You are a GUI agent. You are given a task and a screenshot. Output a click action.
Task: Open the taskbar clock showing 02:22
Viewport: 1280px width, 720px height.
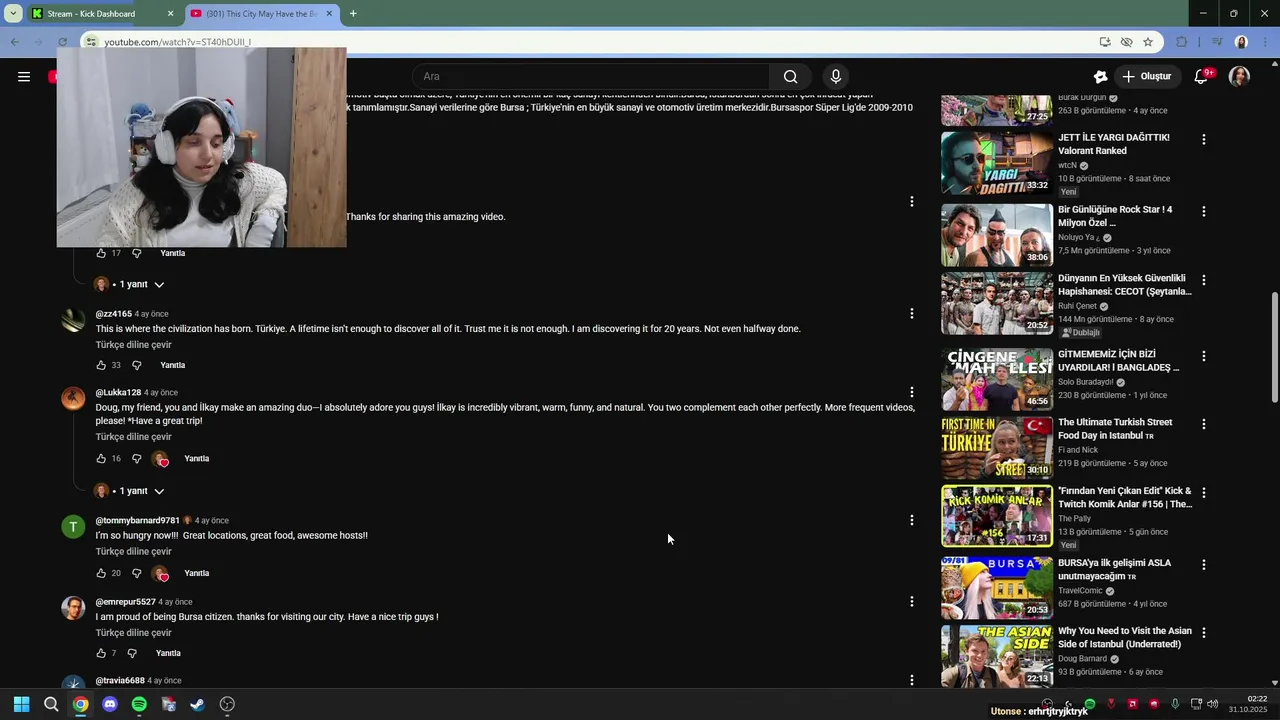[x=1249, y=704]
